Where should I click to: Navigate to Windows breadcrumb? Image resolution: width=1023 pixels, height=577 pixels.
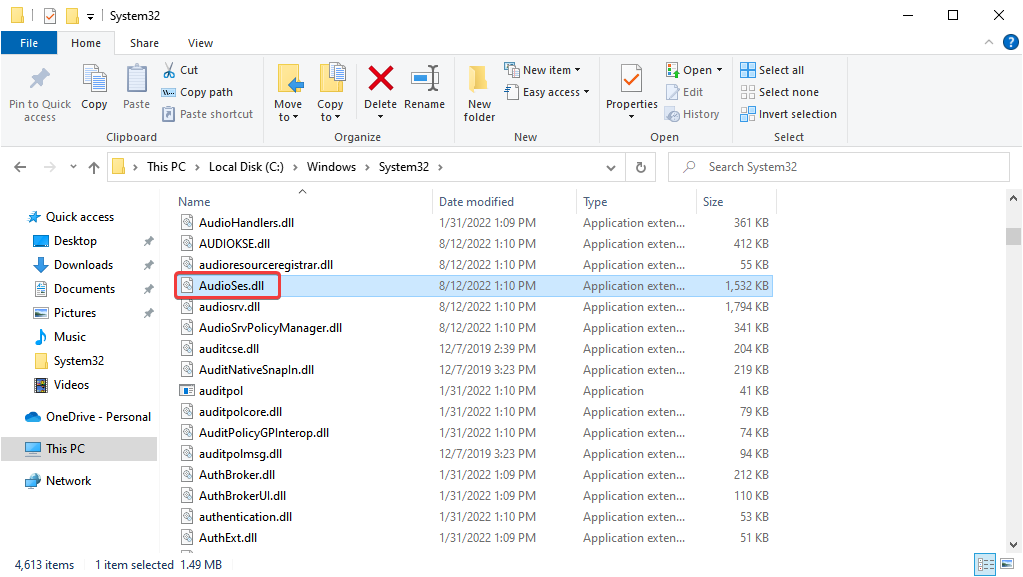pos(331,167)
